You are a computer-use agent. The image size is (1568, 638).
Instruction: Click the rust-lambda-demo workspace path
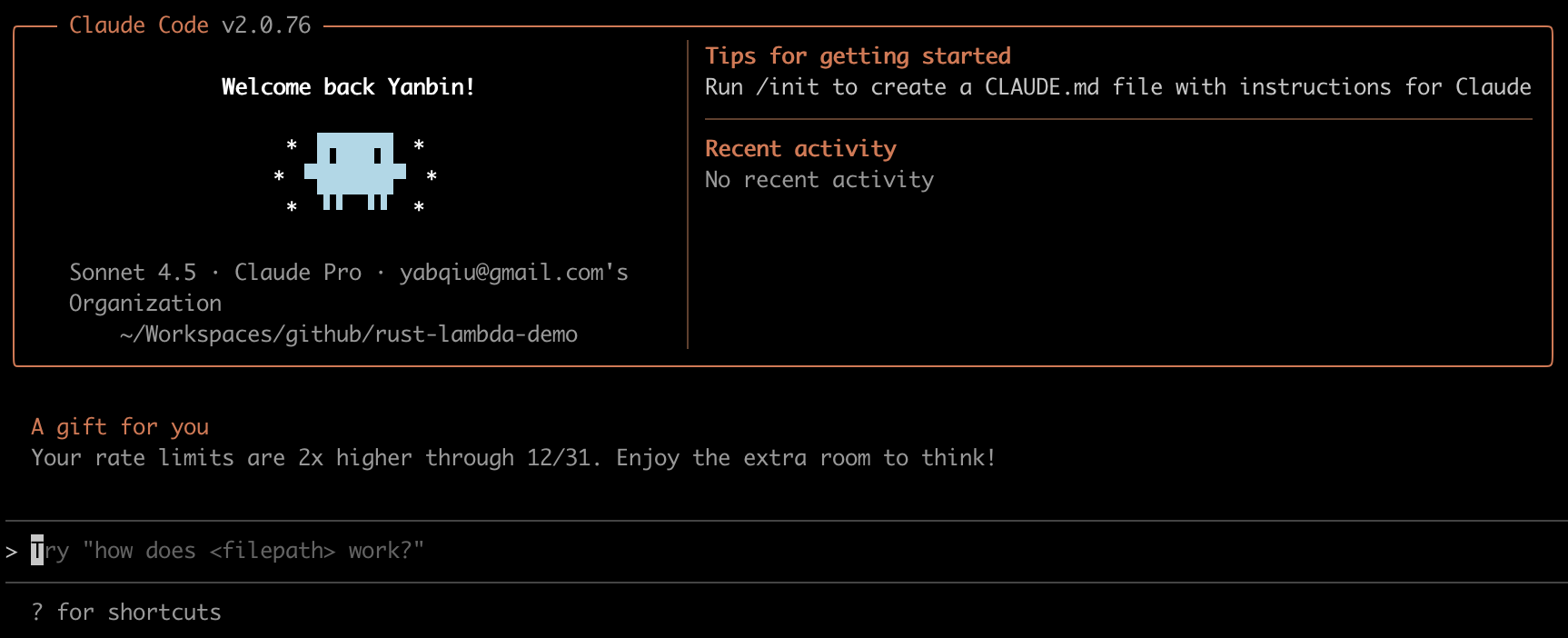349,334
